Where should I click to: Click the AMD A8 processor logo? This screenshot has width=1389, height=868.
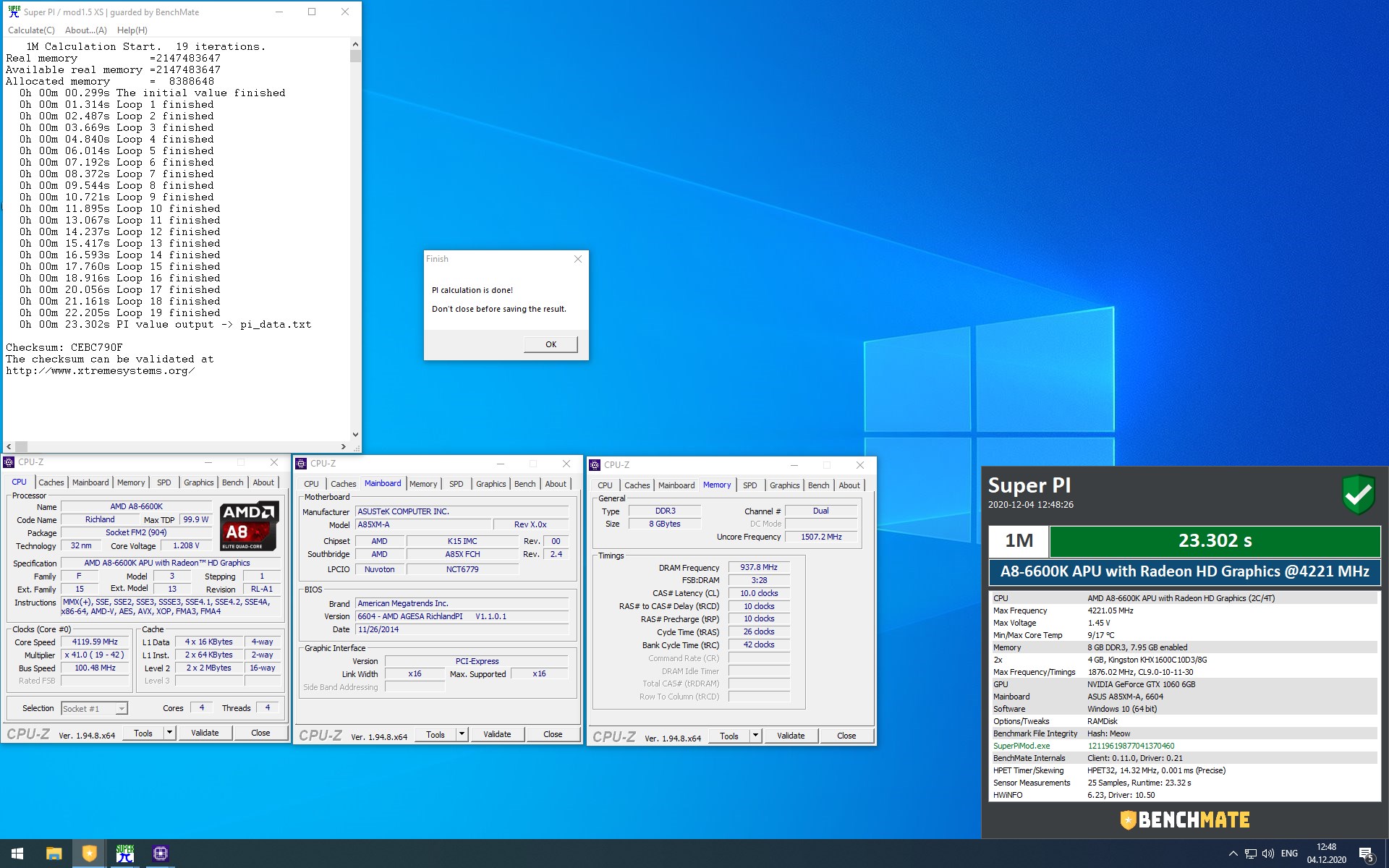coord(249,526)
